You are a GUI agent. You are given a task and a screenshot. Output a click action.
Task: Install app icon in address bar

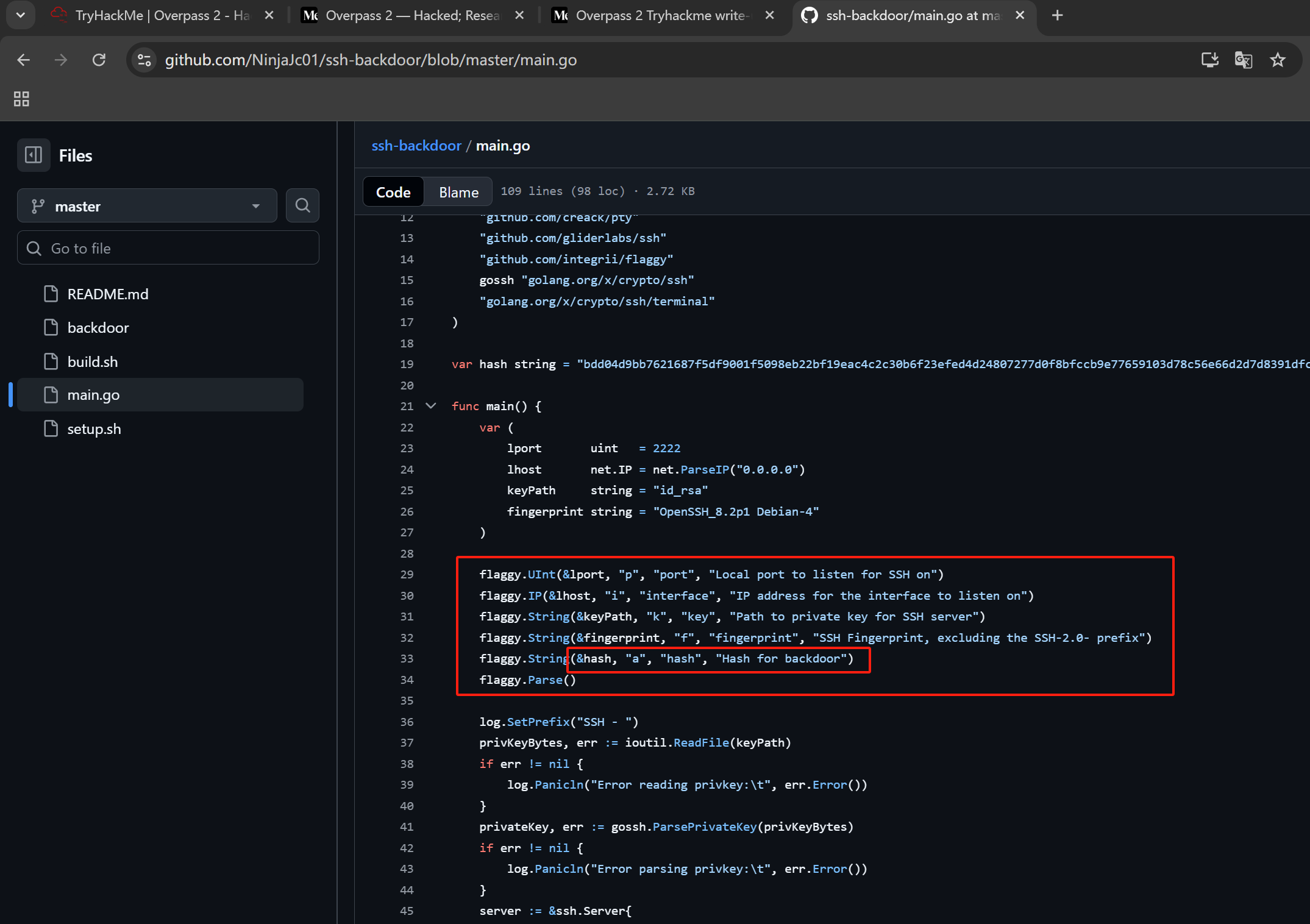(1209, 60)
